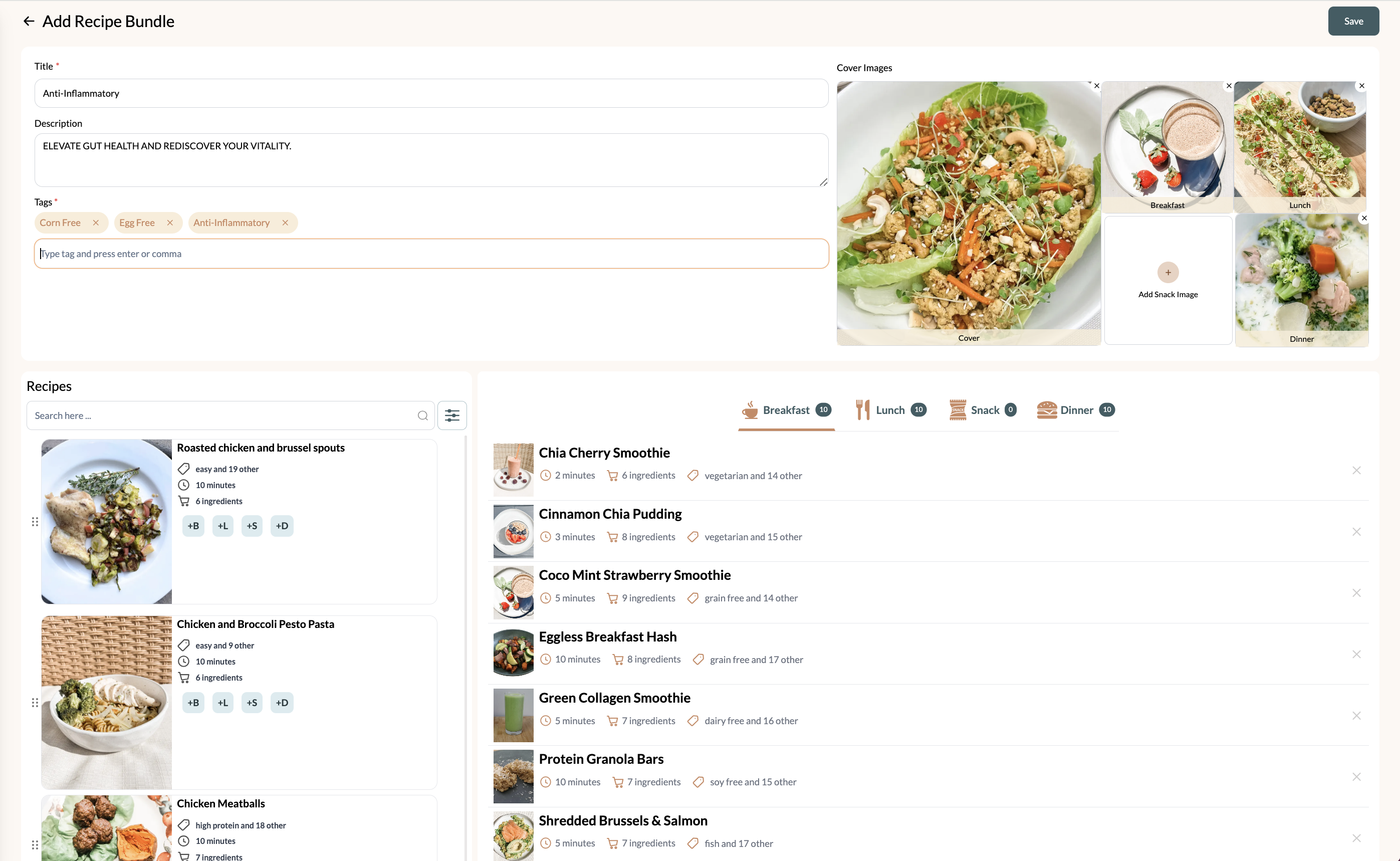Image resolution: width=1400 pixels, height=861 pixels.
Task: Click the remove X icon on Corn Free tag
Action: coord(96,222)
